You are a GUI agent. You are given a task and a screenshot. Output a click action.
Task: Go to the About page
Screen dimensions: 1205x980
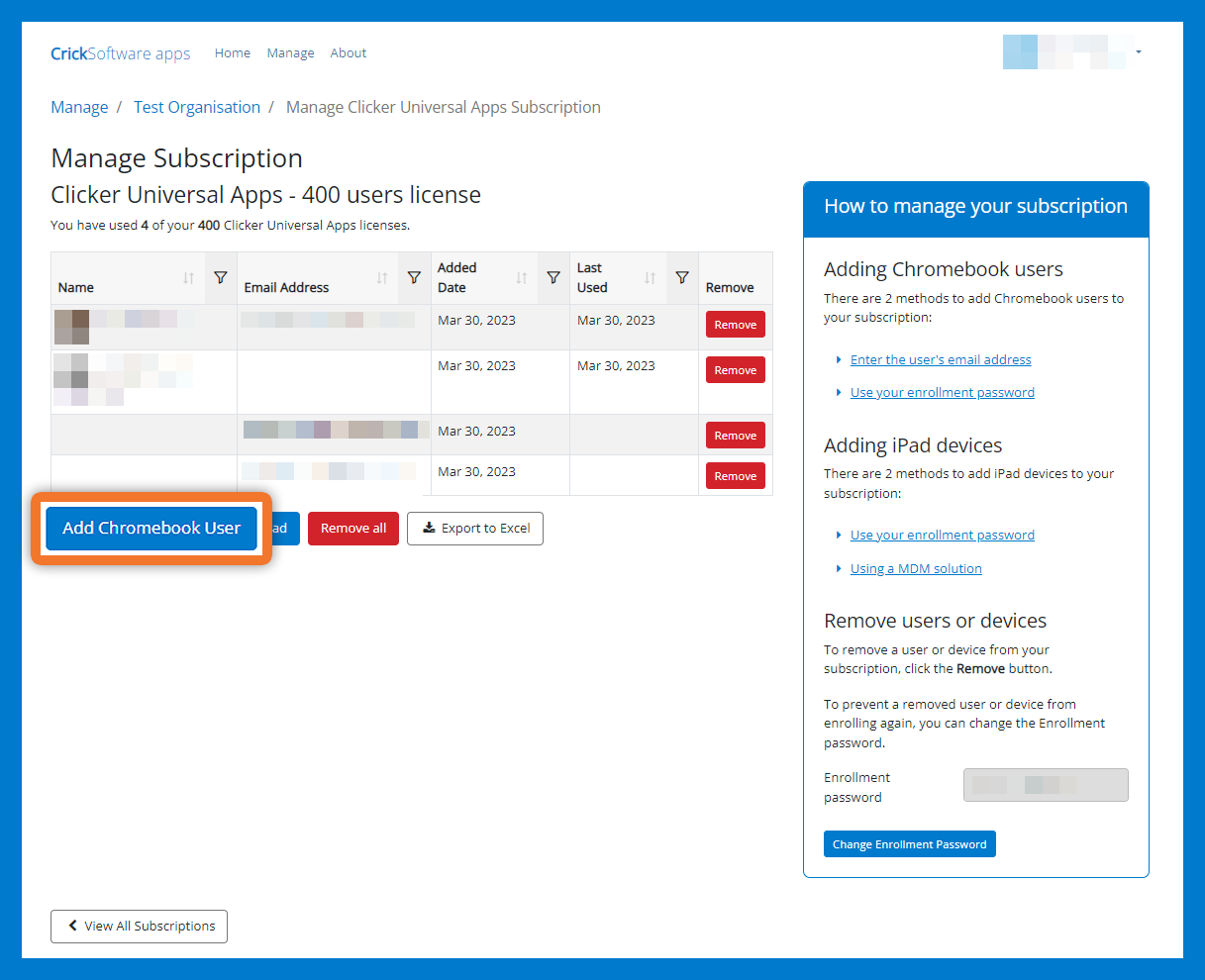348,53
